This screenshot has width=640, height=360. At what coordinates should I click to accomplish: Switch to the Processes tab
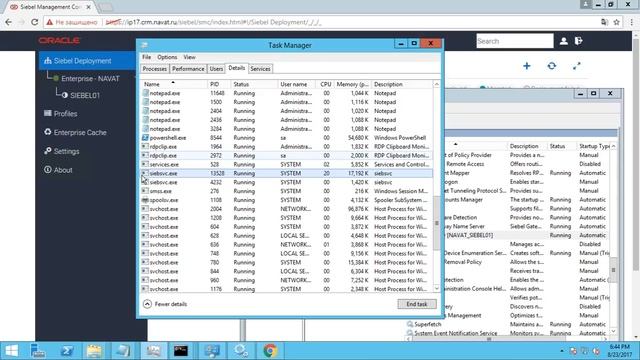[x=155, y=69]
